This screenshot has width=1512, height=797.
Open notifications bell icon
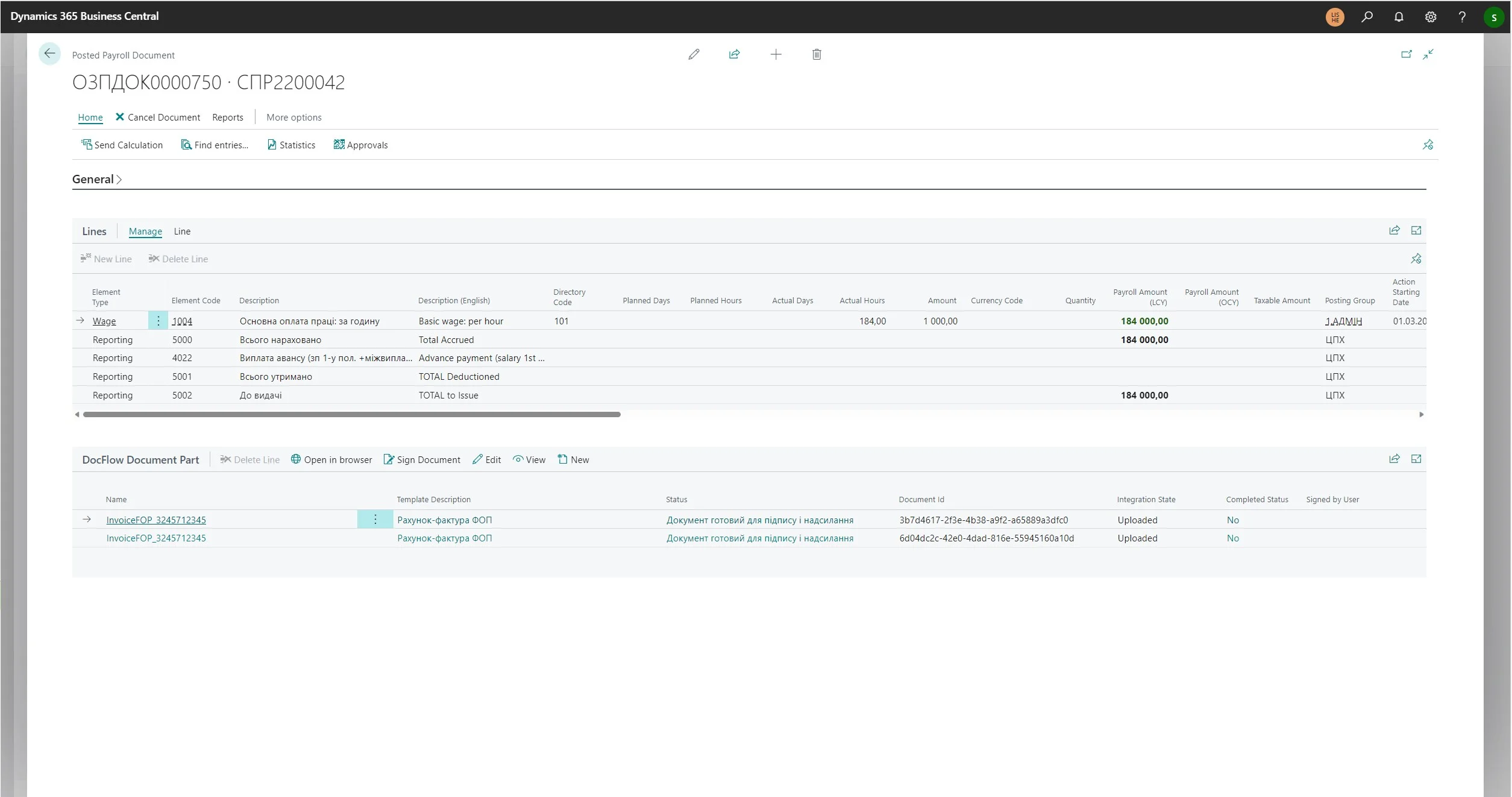pos(1399,17)
